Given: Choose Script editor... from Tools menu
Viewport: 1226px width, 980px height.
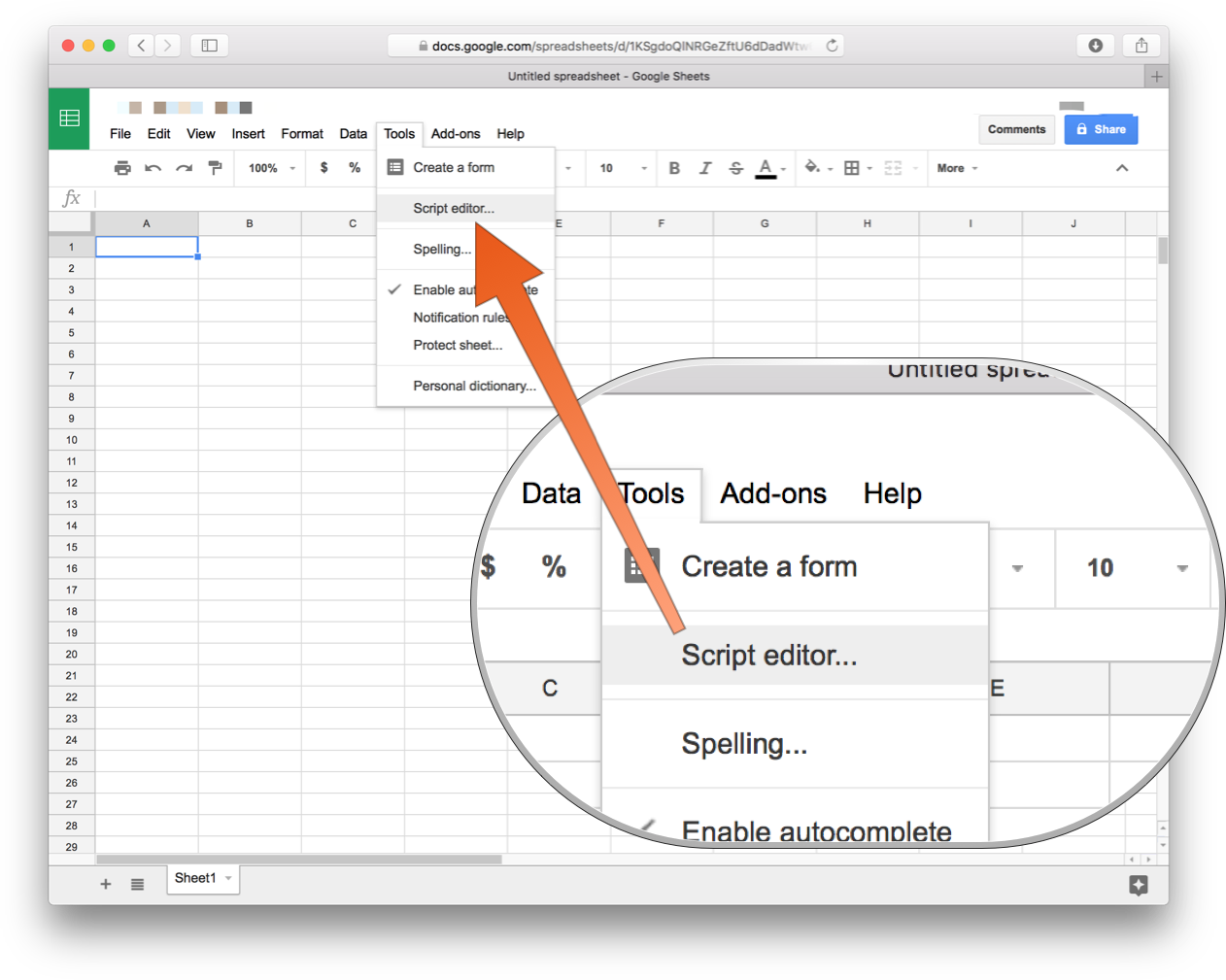Looking at the screenshot, I should tap(465, 208).
